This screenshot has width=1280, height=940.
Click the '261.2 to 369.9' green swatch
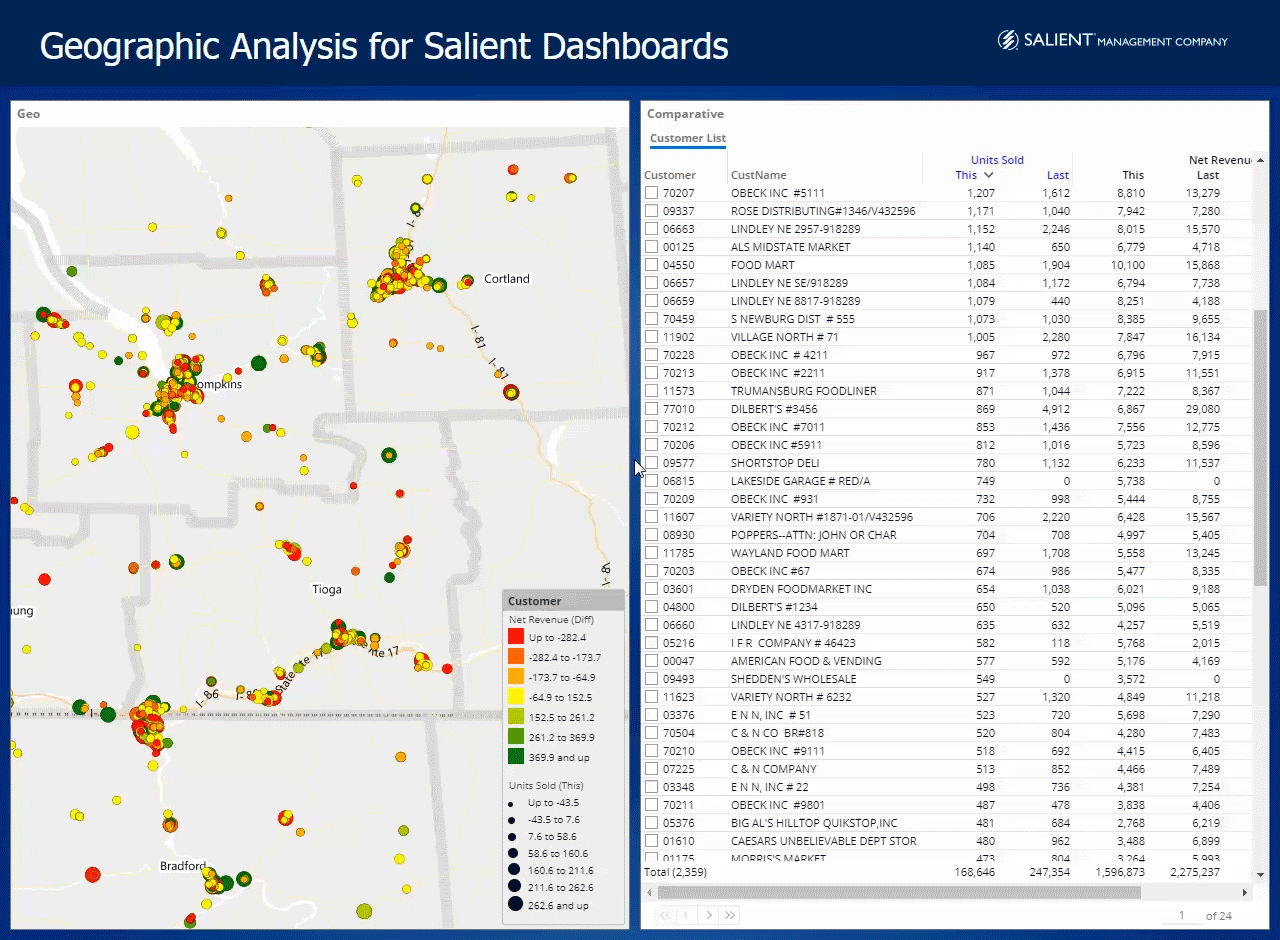(516, 737)
